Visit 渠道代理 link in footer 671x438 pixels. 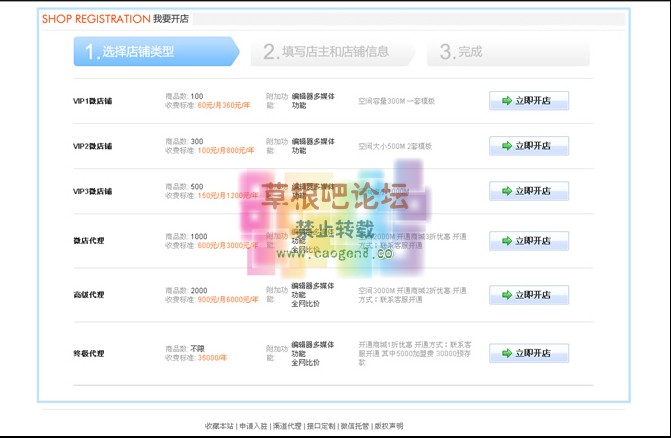(287, 426)
